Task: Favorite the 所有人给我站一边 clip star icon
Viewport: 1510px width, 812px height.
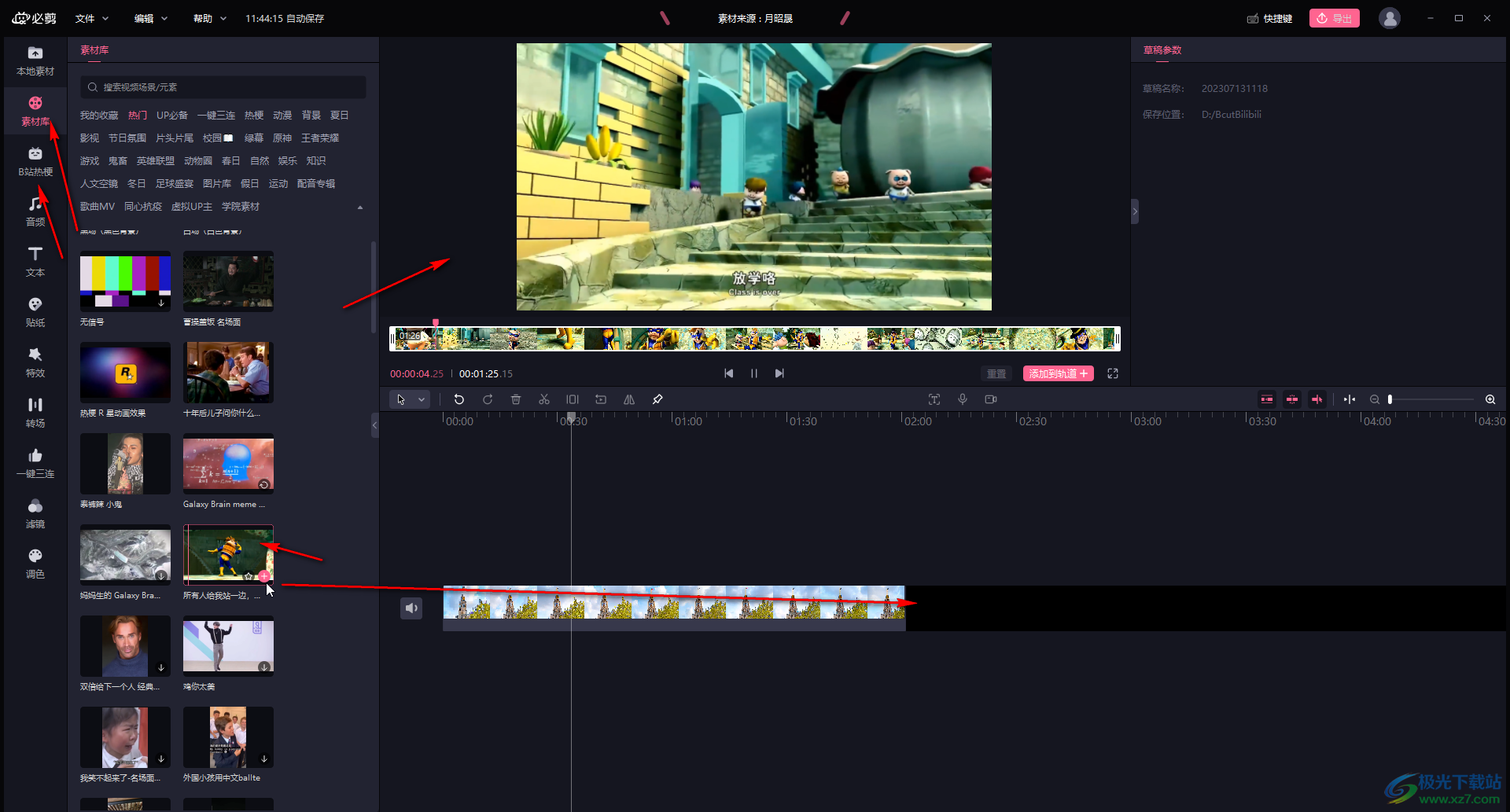Action: tap(249, 576)
